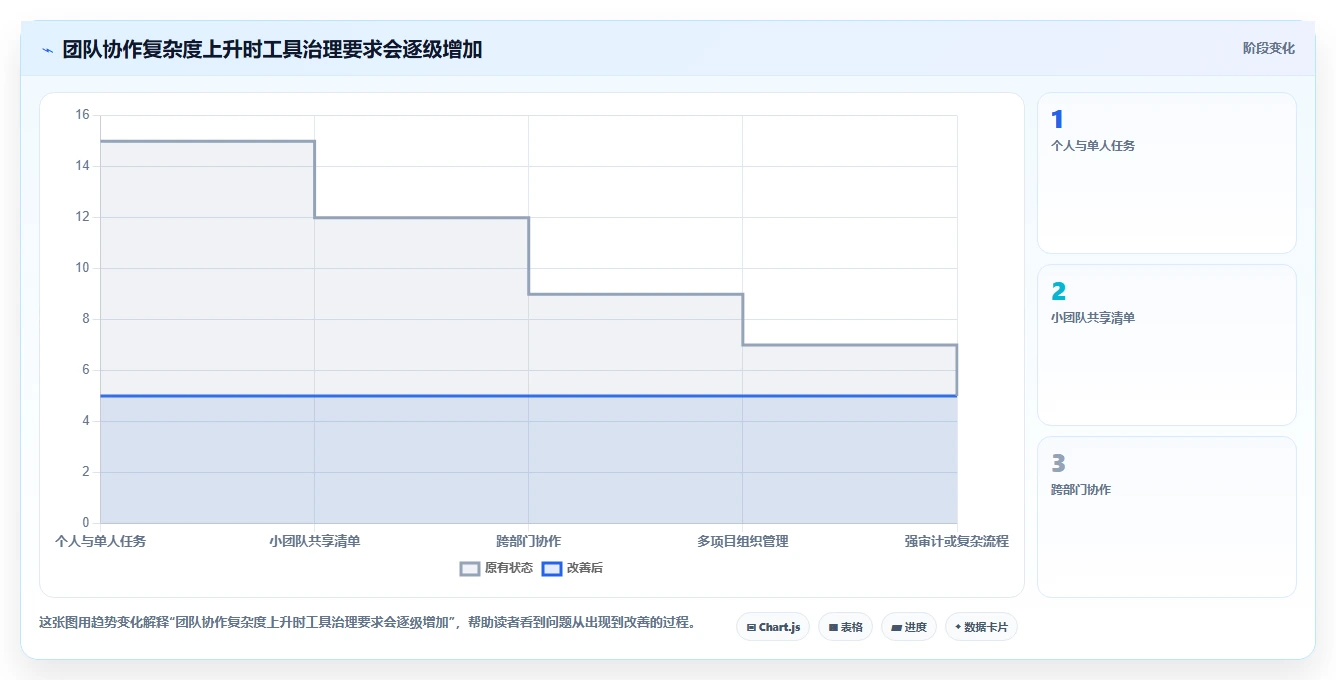
Task: Click the blue 改善后 legend color box
Action: 552,568
